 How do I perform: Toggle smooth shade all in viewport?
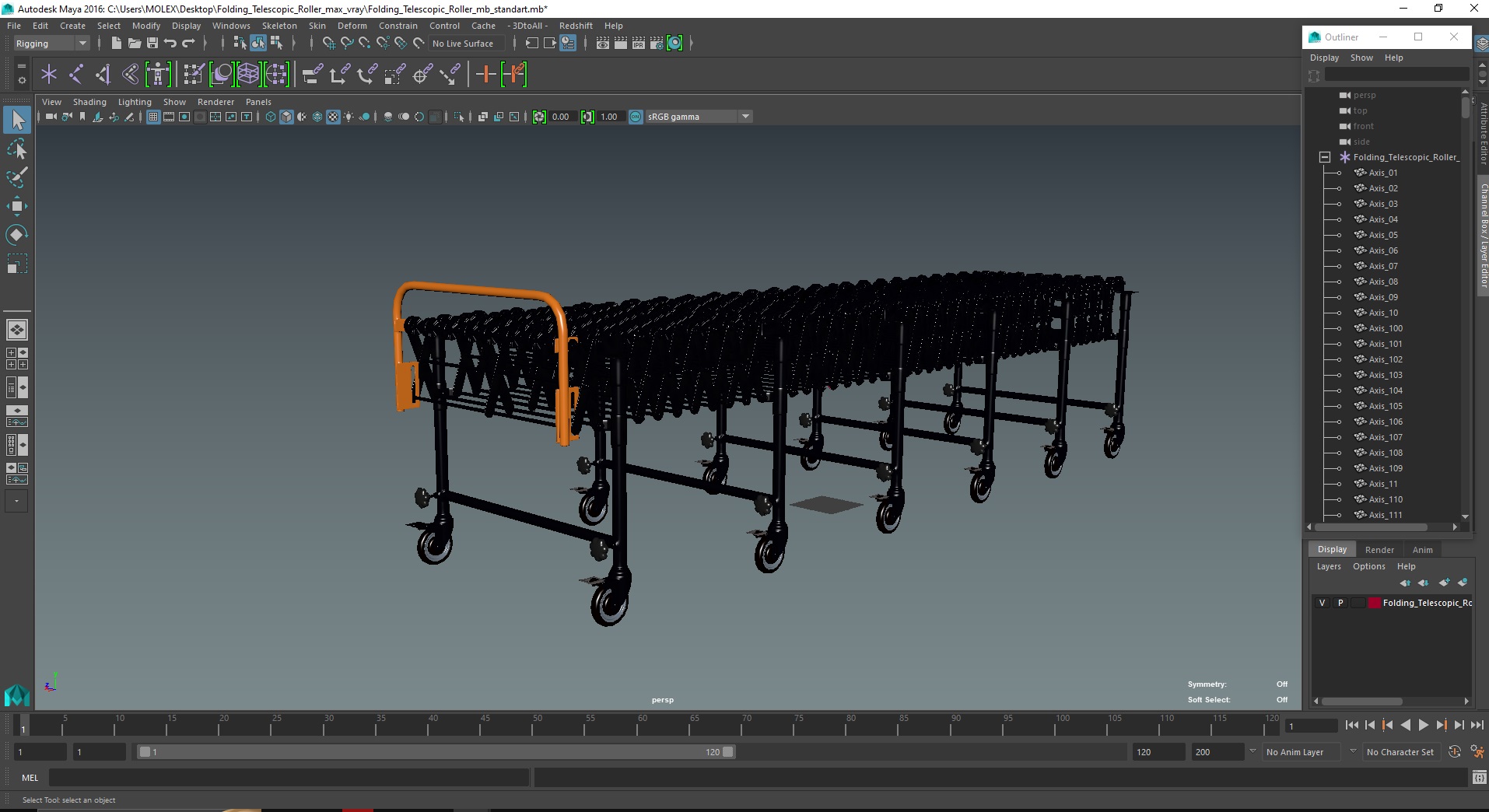pos(286,117)
